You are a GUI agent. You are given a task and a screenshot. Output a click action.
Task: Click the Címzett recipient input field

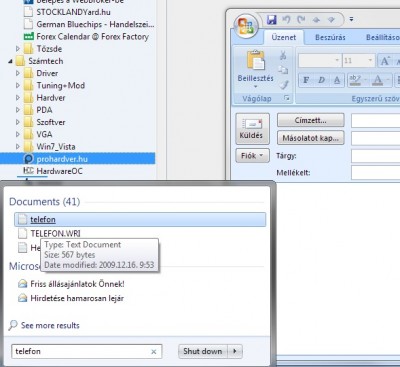(376, 121)
